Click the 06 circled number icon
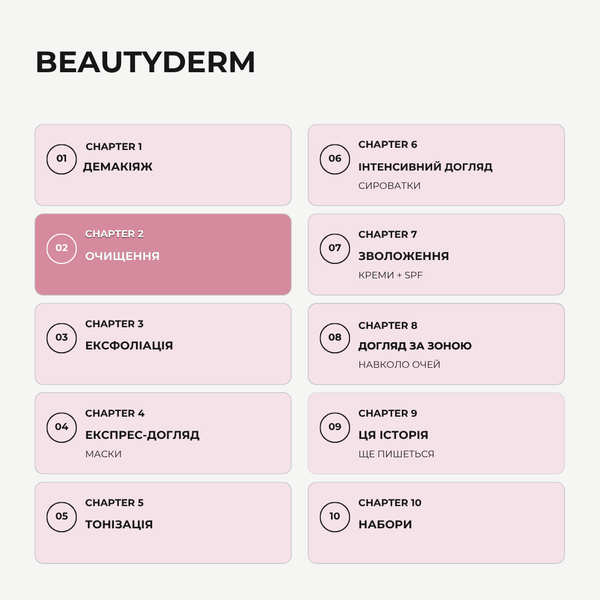 point(335,159)
